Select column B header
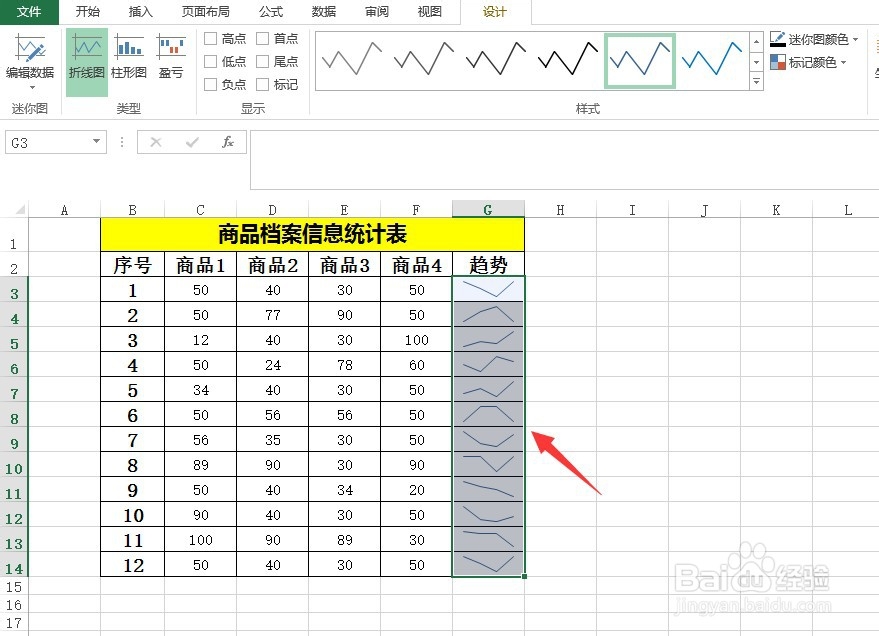The height and width of the screenshot is (636, 879). click(132, 210)
